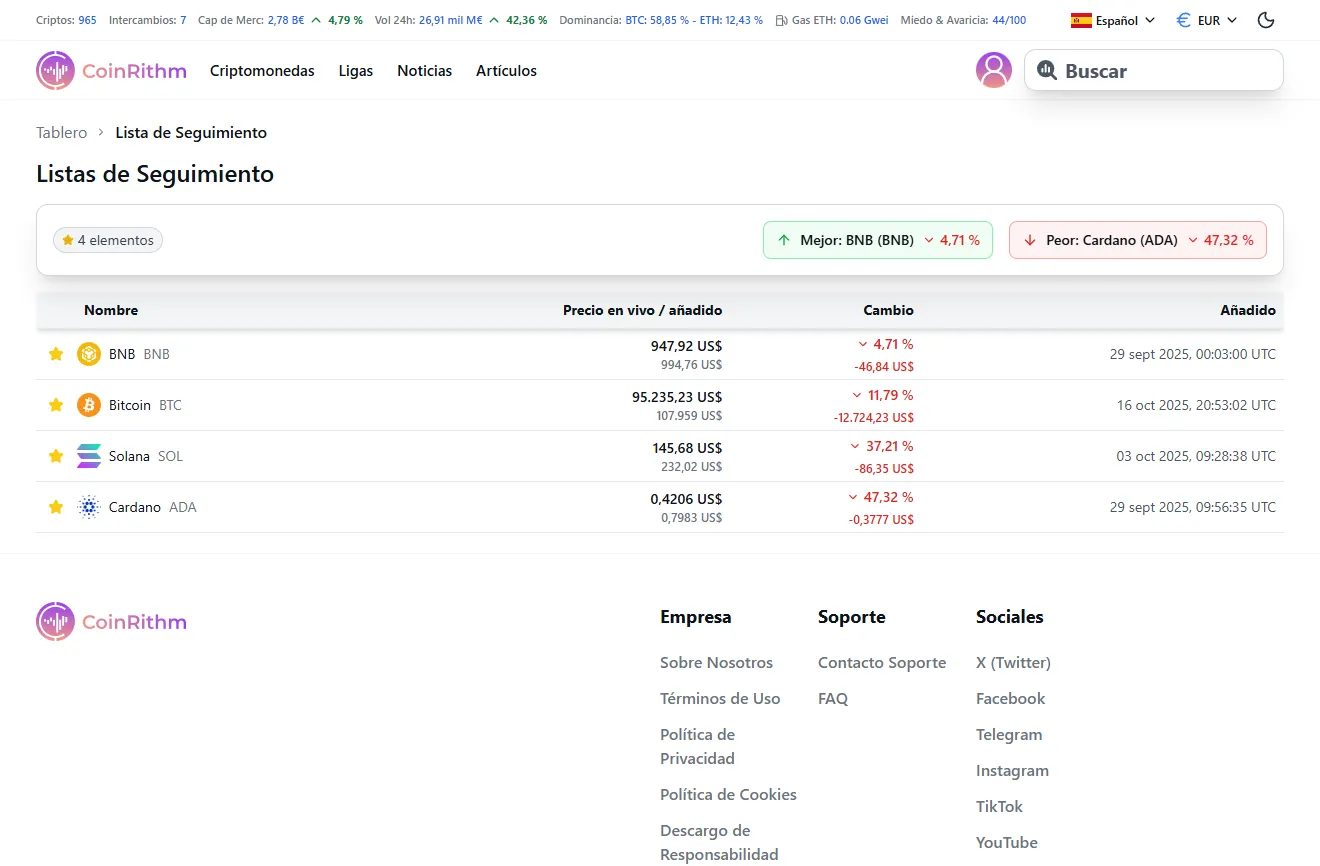Toggle dark mode with the moon icon

pos(1265,19)
